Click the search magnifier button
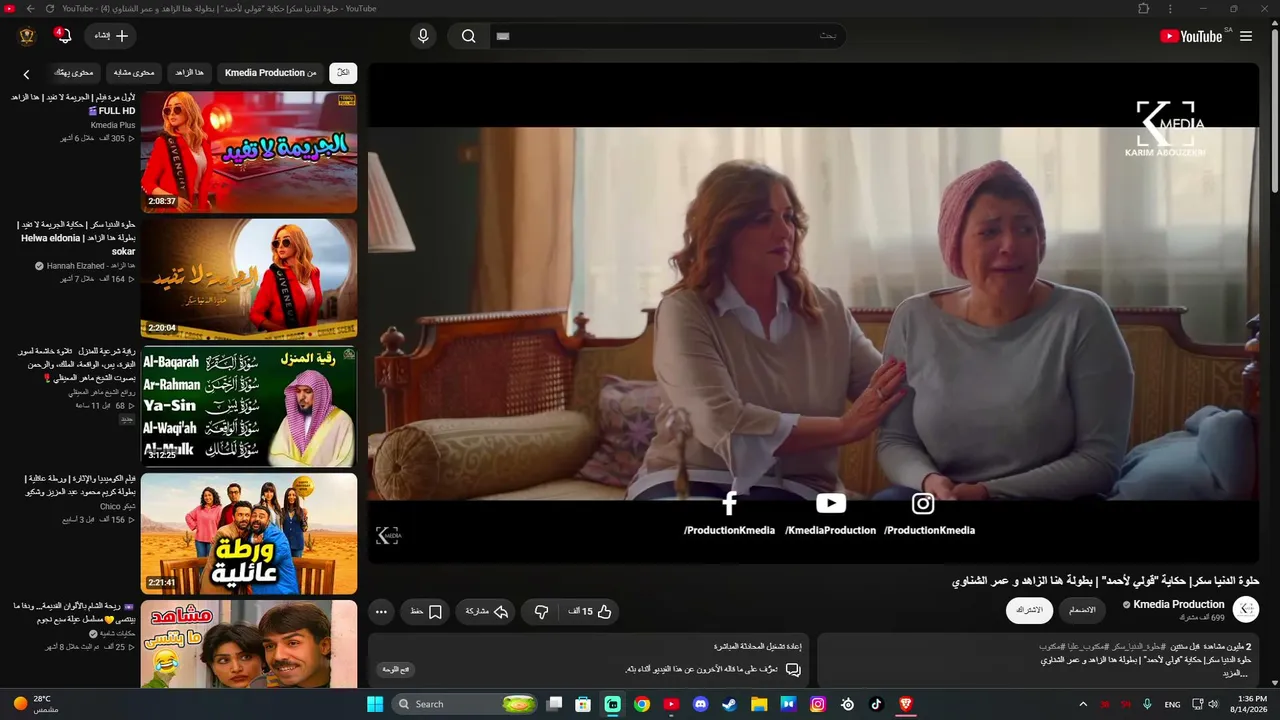This screenshot has width=1280, height=720. pos(468,36)
